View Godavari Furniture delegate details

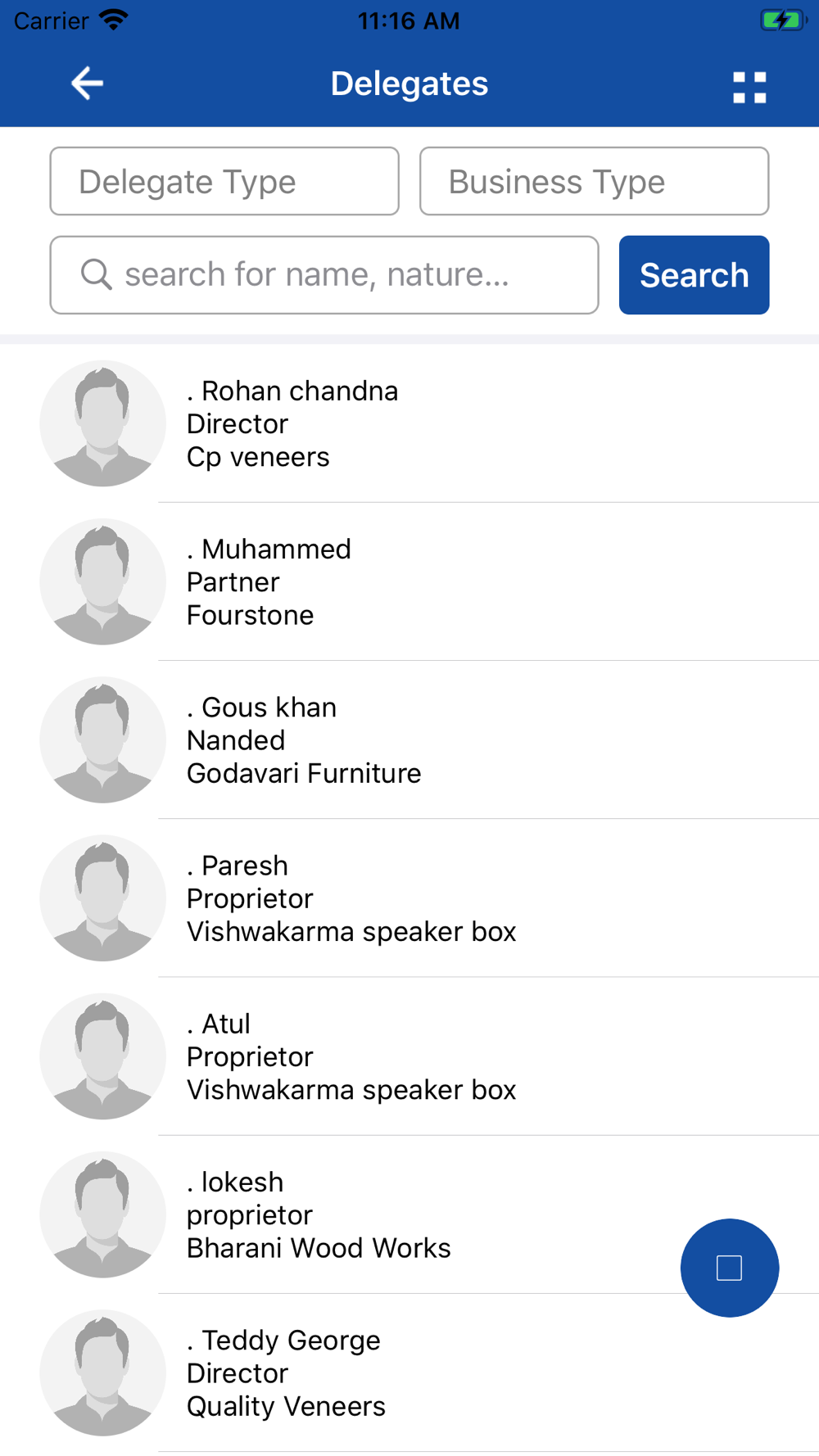coord(409,739)
